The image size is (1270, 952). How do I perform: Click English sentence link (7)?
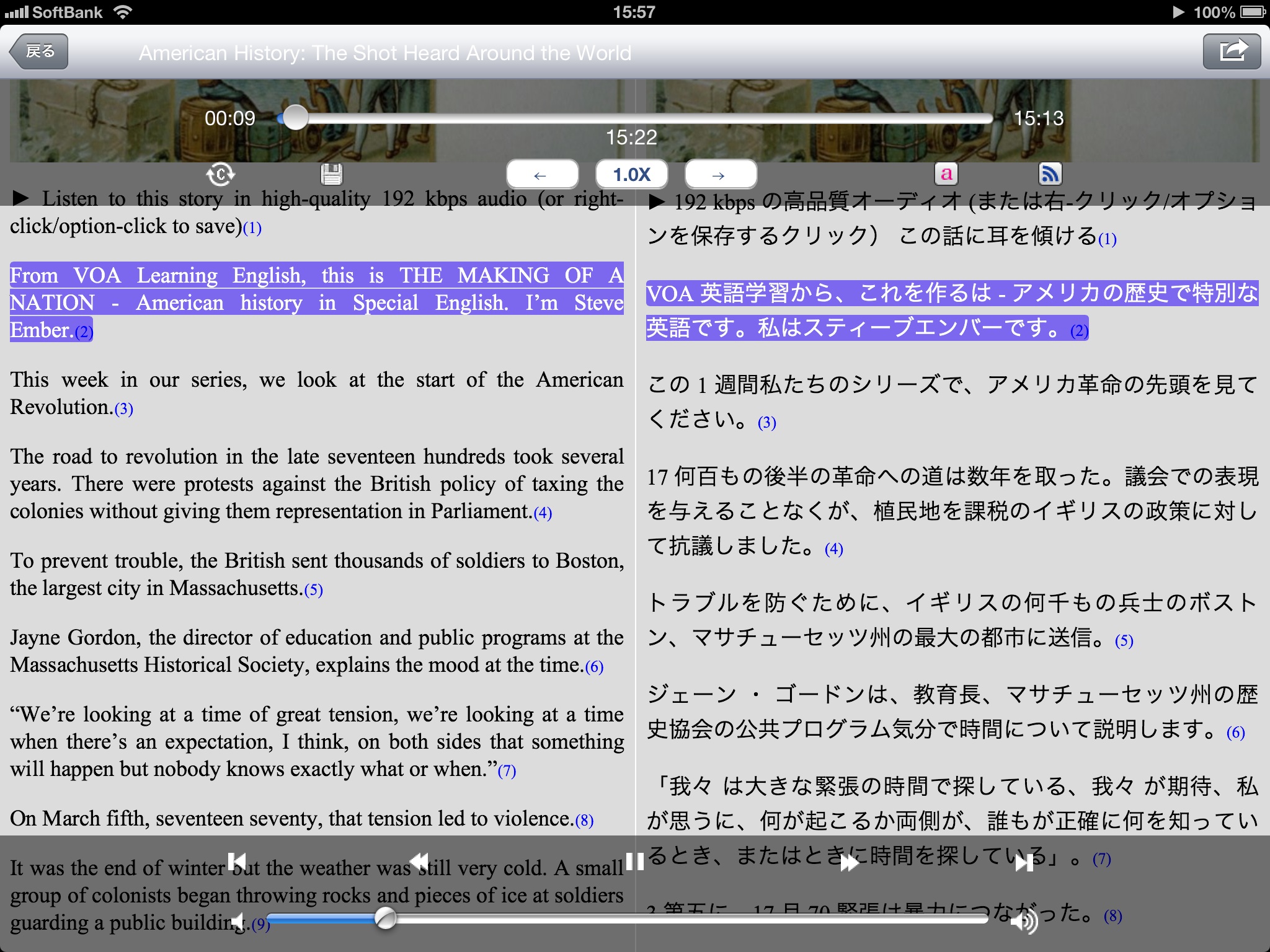507,771
